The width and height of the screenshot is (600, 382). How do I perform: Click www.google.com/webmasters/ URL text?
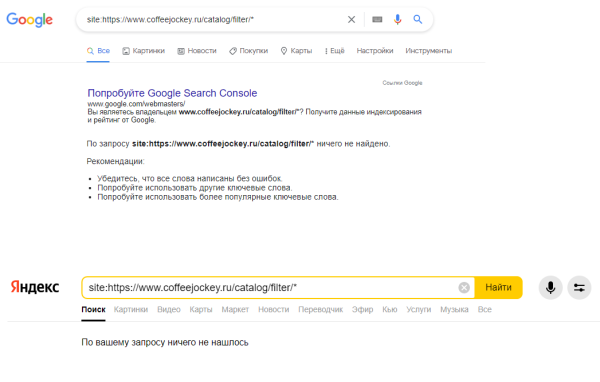(x=136, y=104)
